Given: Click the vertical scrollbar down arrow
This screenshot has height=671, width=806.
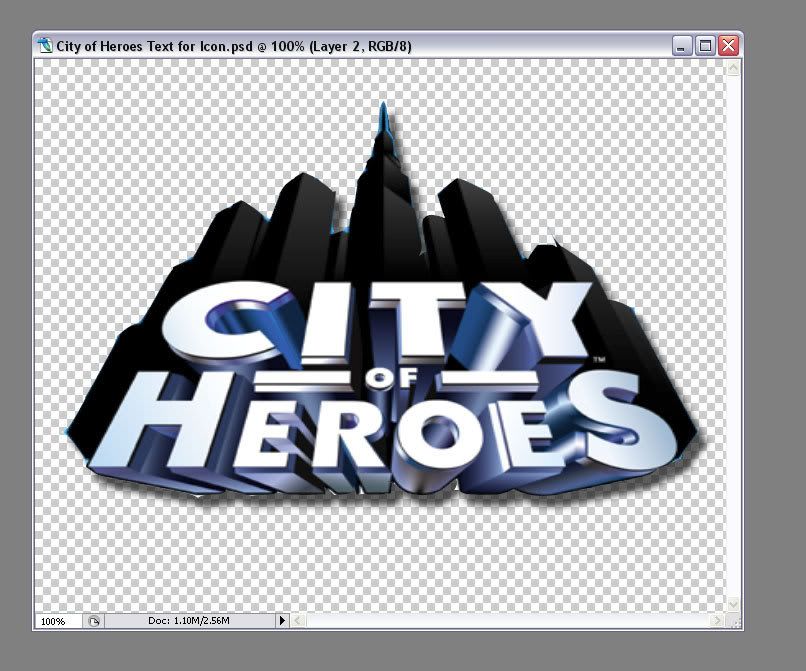Looking at the screenshot, I should [x=734, y=604].
